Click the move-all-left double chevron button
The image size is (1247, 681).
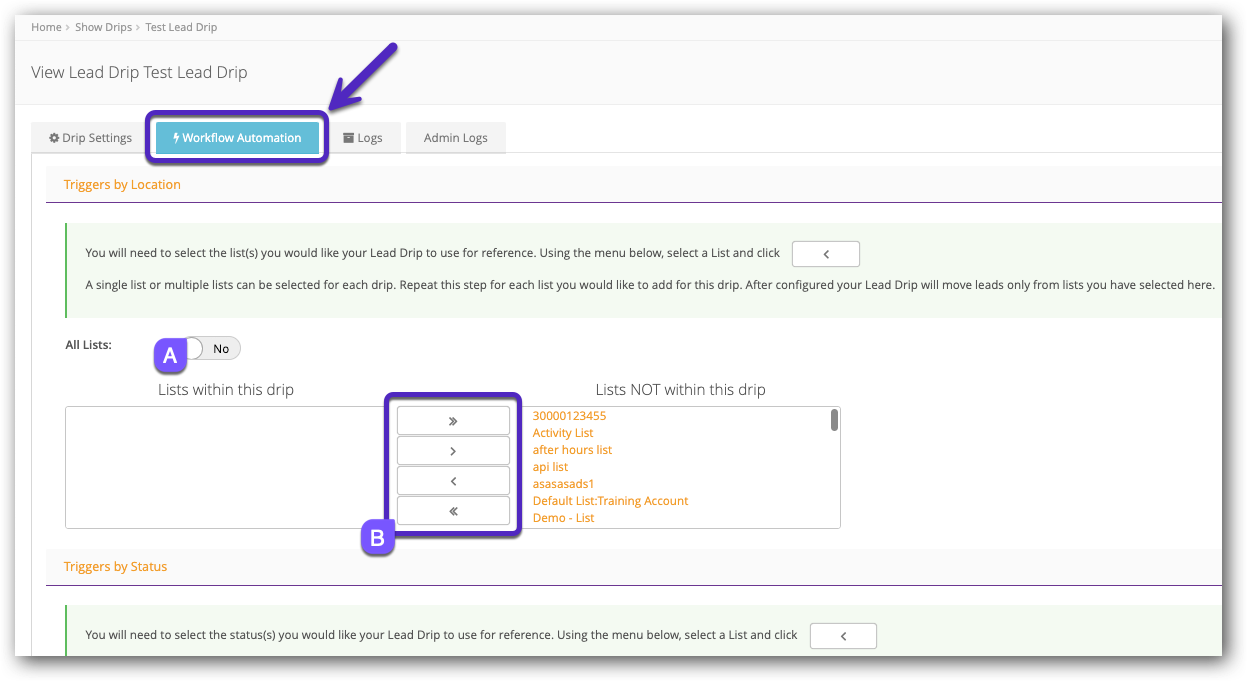point(453,511)
